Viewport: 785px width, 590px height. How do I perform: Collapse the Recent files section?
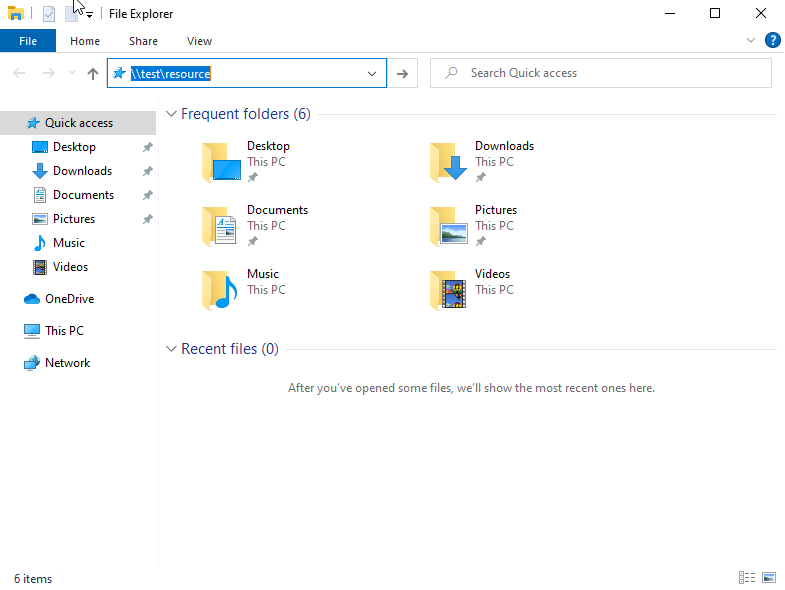(171, 349)
